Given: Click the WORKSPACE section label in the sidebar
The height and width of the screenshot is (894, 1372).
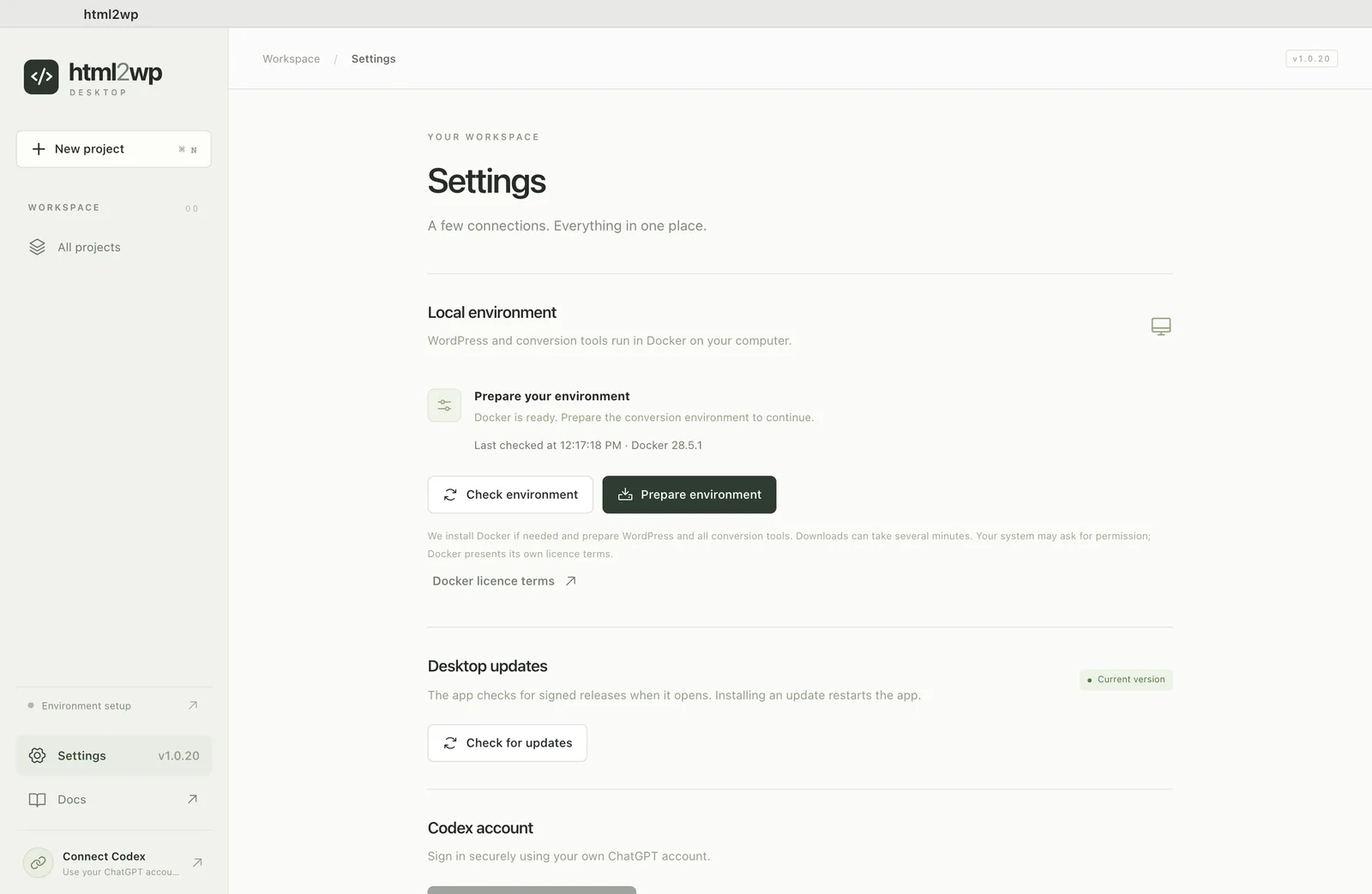Looking at the screenshot, I should [x=64, y=207].
